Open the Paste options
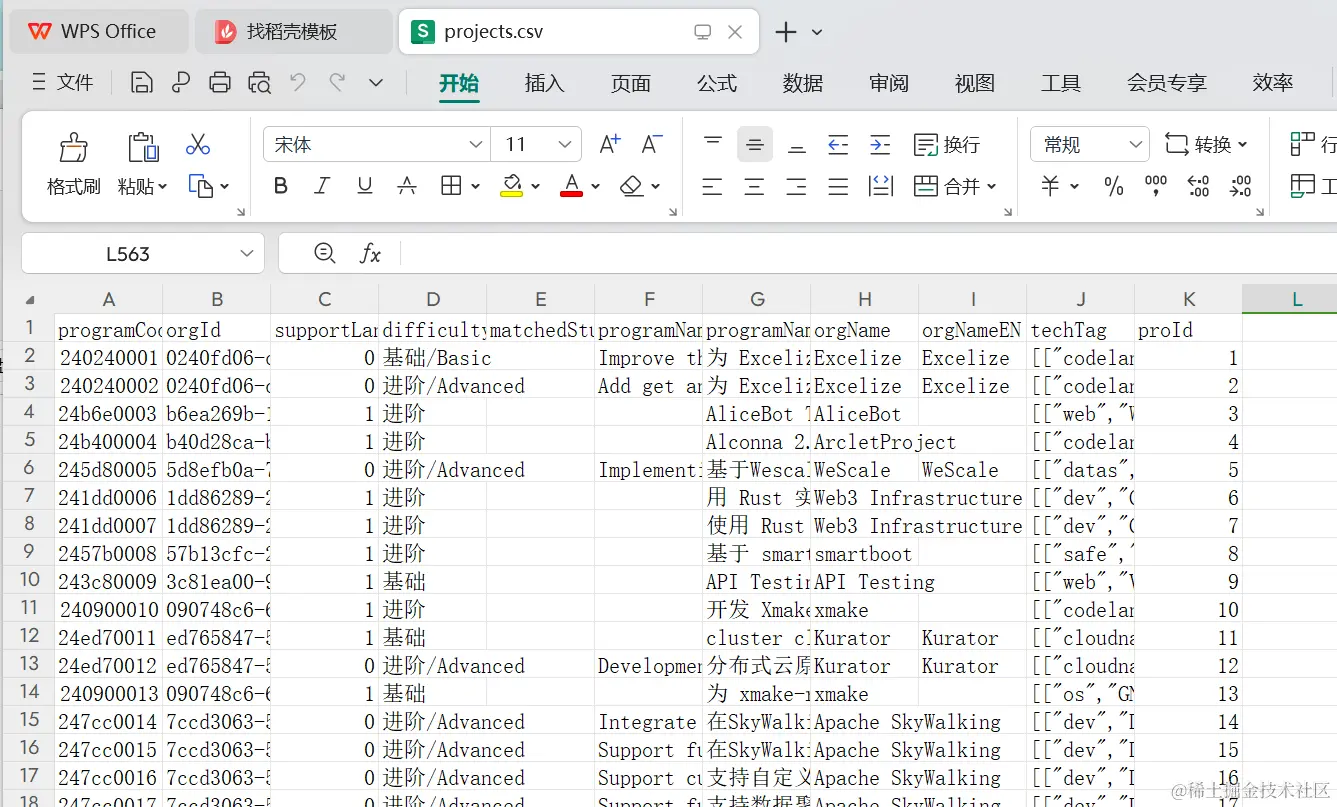The height and width of the screenshot is (807, 1337). [142, 160]
